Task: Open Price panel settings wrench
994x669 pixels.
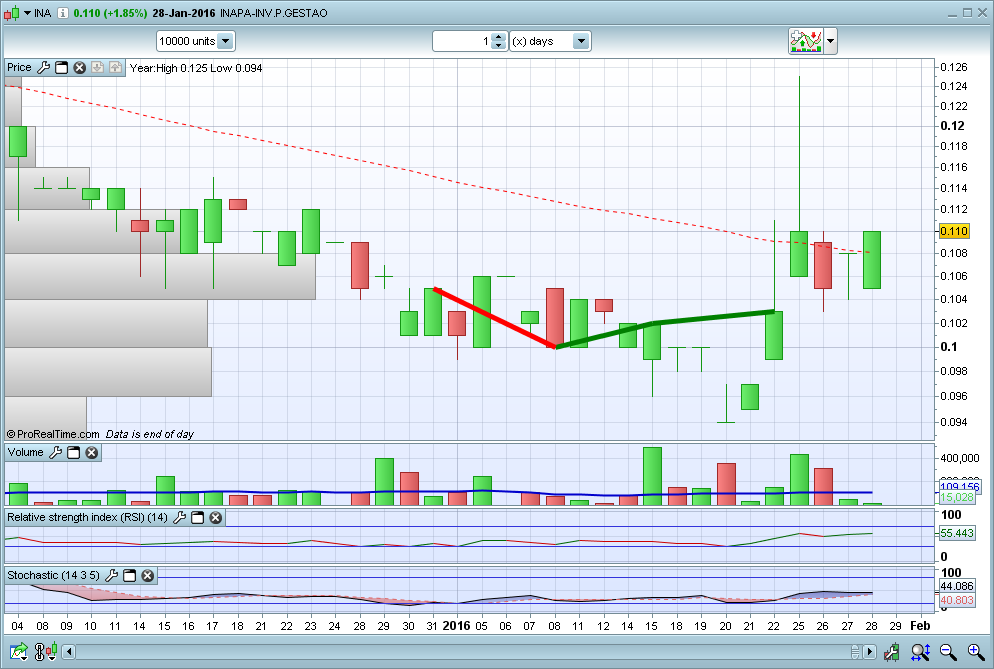Action: pyautogui.click(x=43, y=67)
